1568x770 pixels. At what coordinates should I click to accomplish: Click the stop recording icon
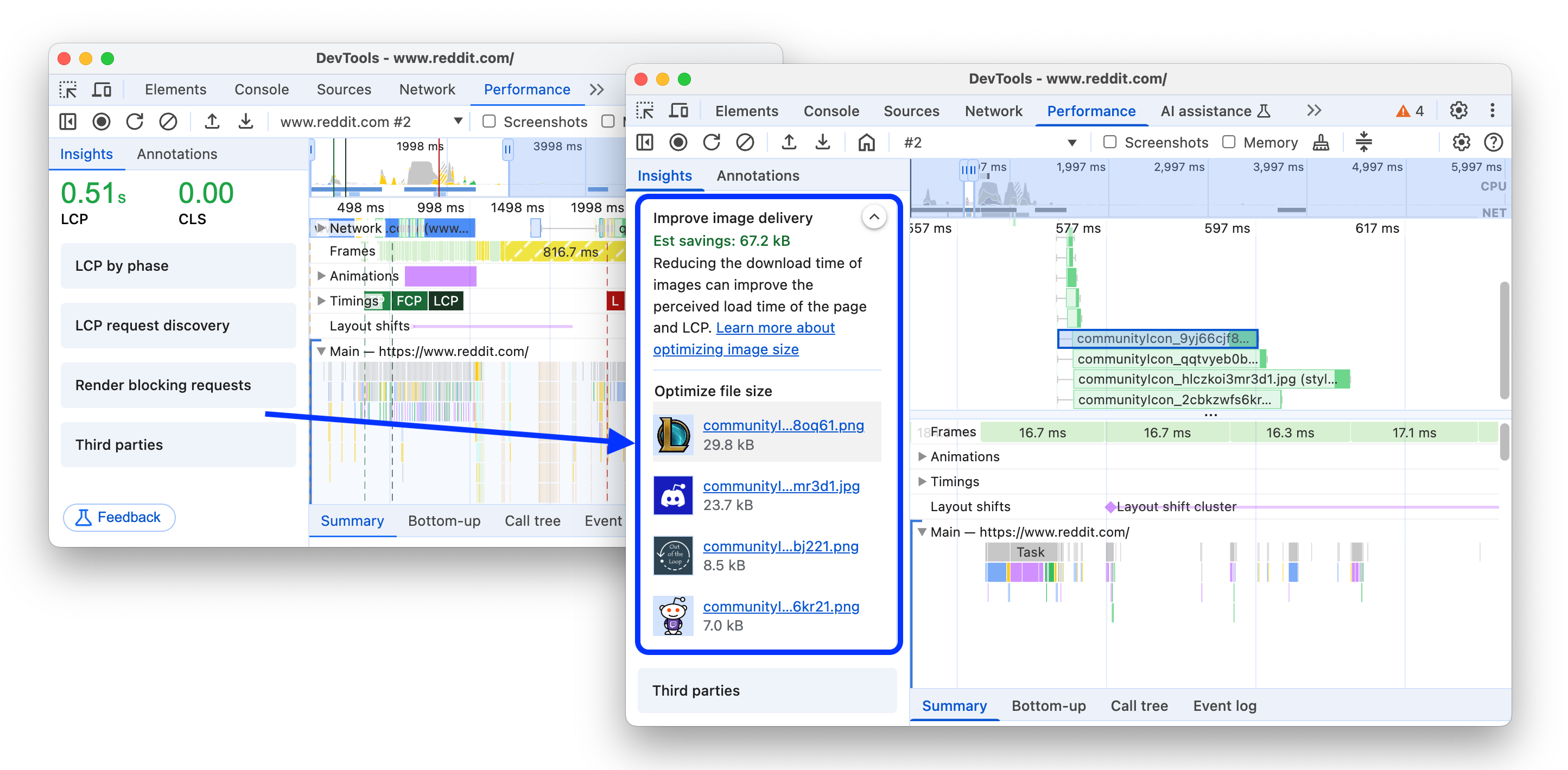678,142
